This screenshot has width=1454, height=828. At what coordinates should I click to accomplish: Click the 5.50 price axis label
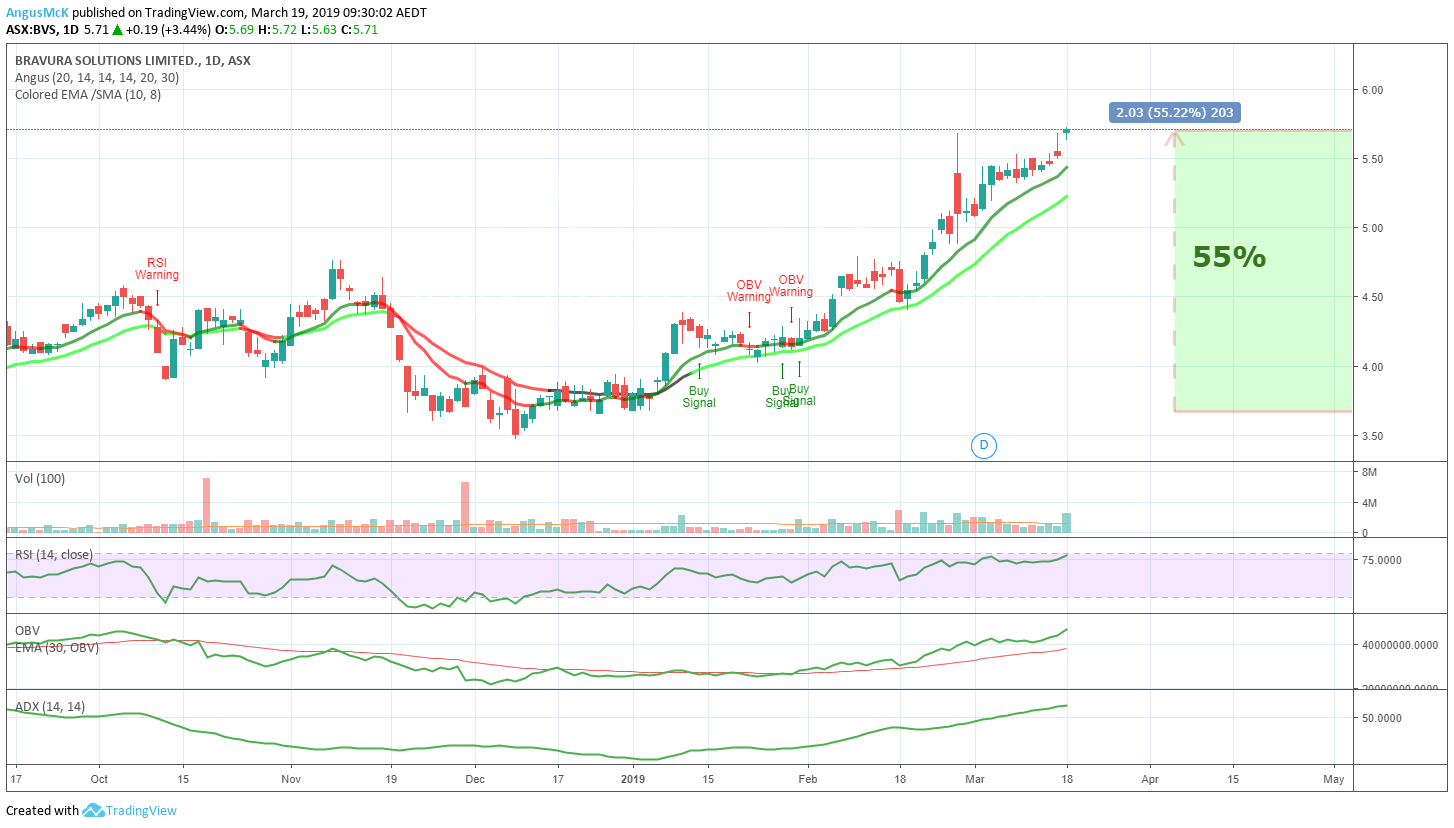(1371, 159)
